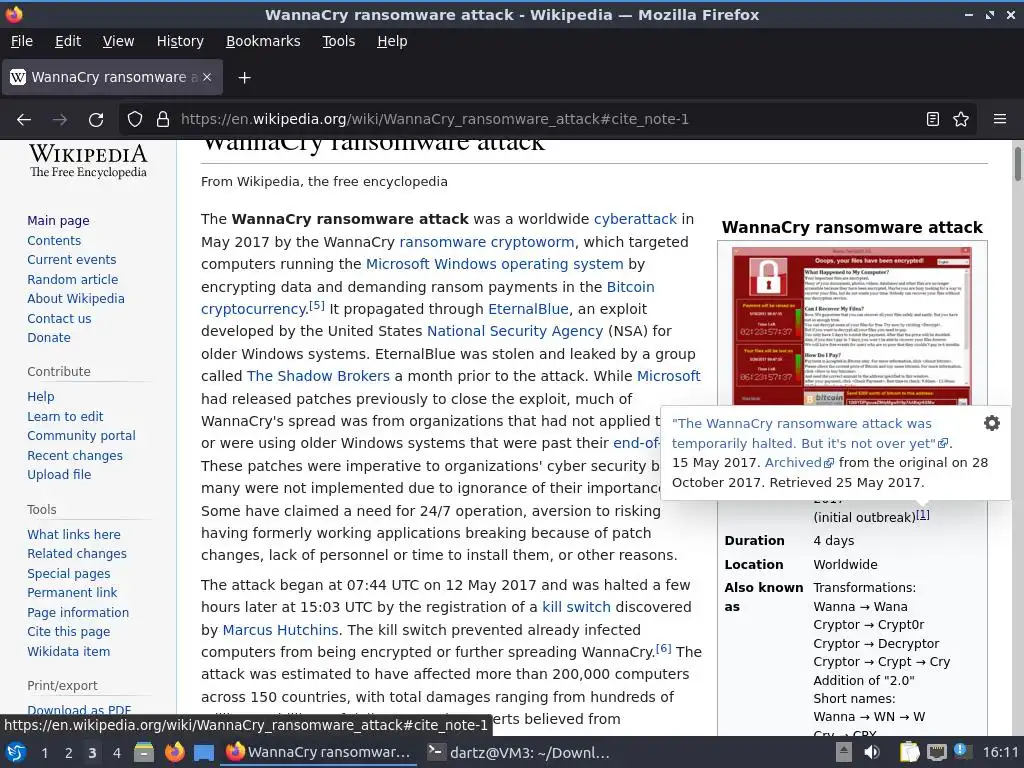Reload the page with the refresh icon

point(96,120)
